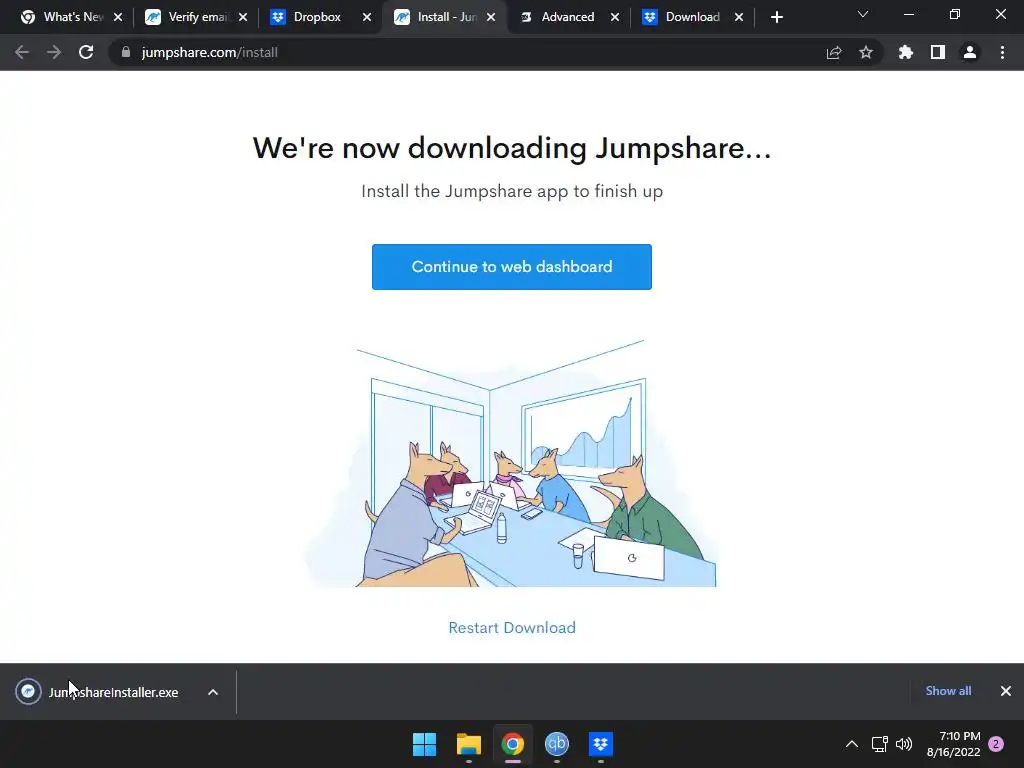Bookmark this page with star icon
Screen dimensions: 1024x768
[x=866, y=52]
